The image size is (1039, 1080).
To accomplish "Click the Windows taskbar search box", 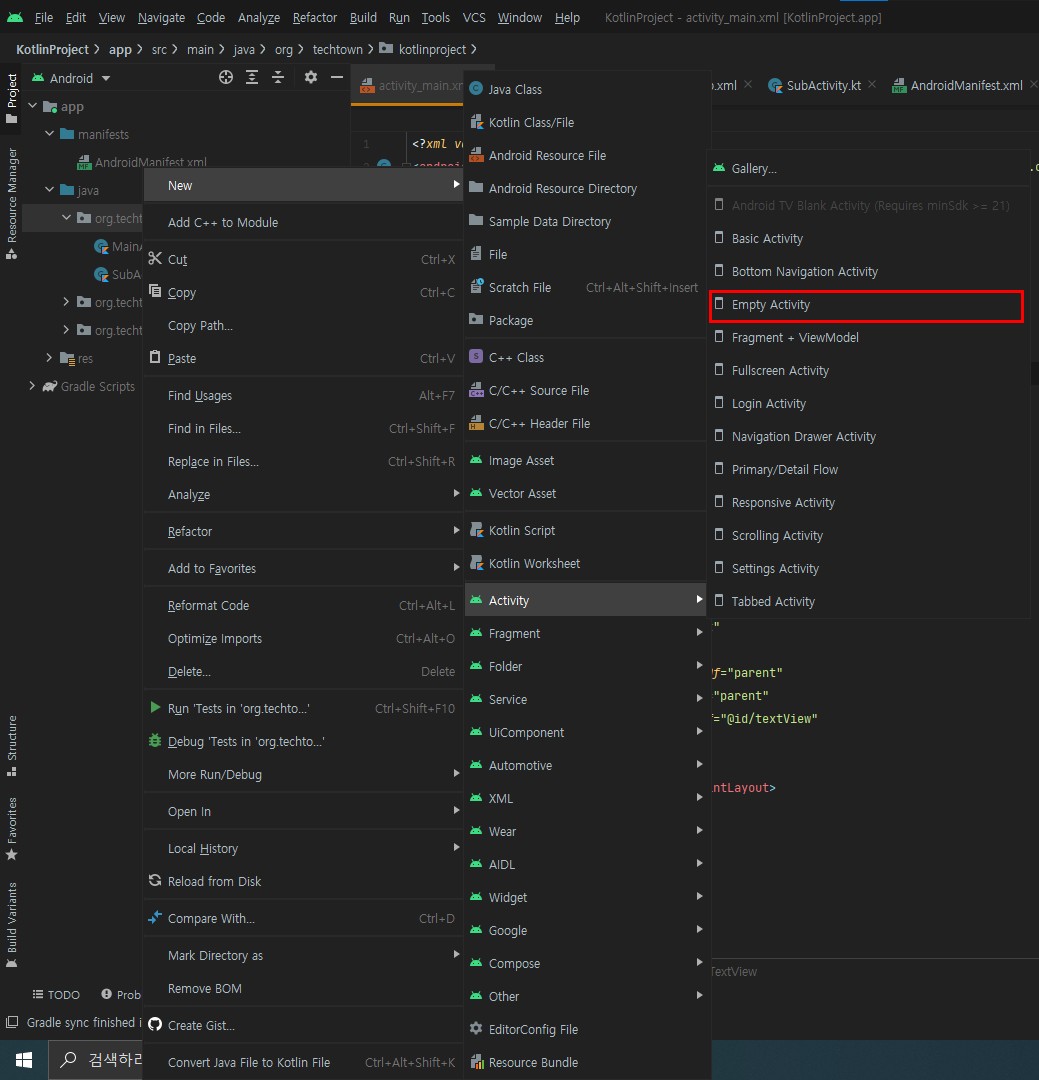I will tap(96, 1059).
